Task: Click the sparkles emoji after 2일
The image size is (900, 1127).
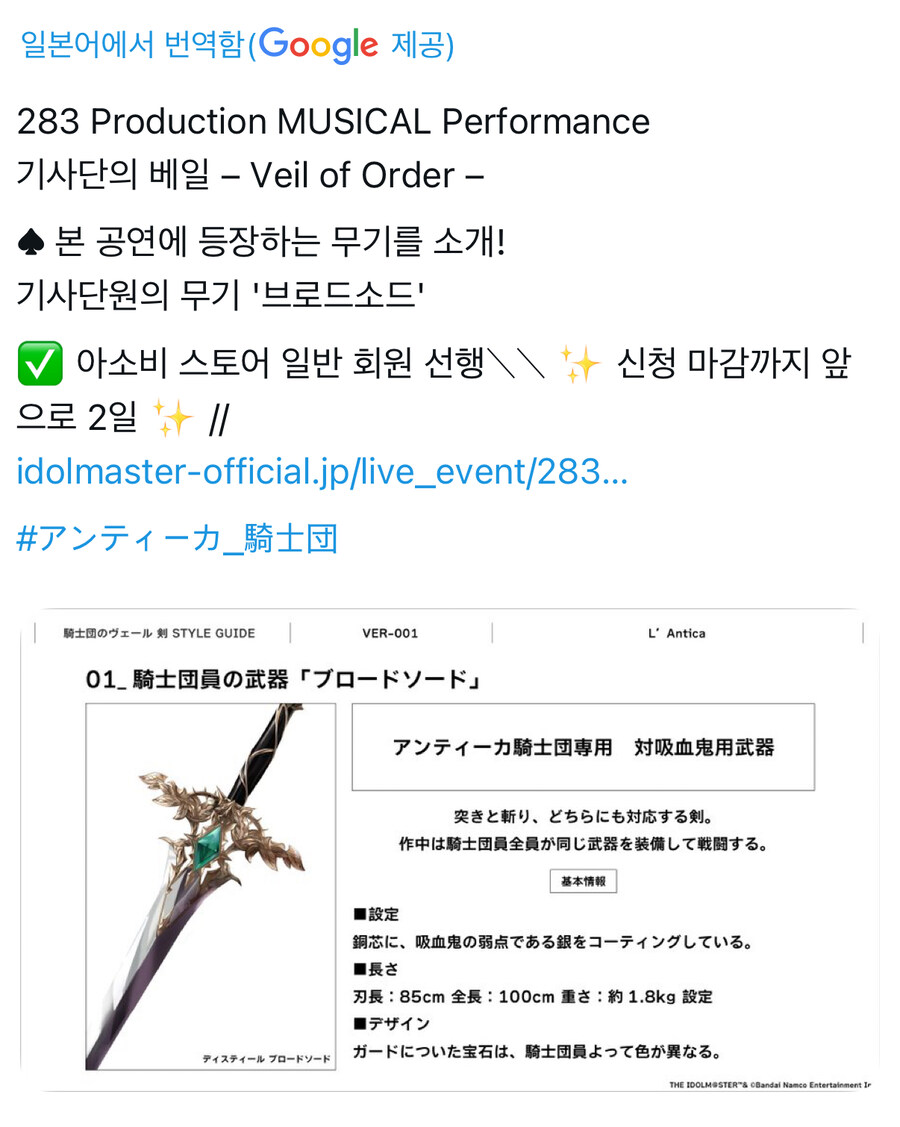Action: click(173, 418)
